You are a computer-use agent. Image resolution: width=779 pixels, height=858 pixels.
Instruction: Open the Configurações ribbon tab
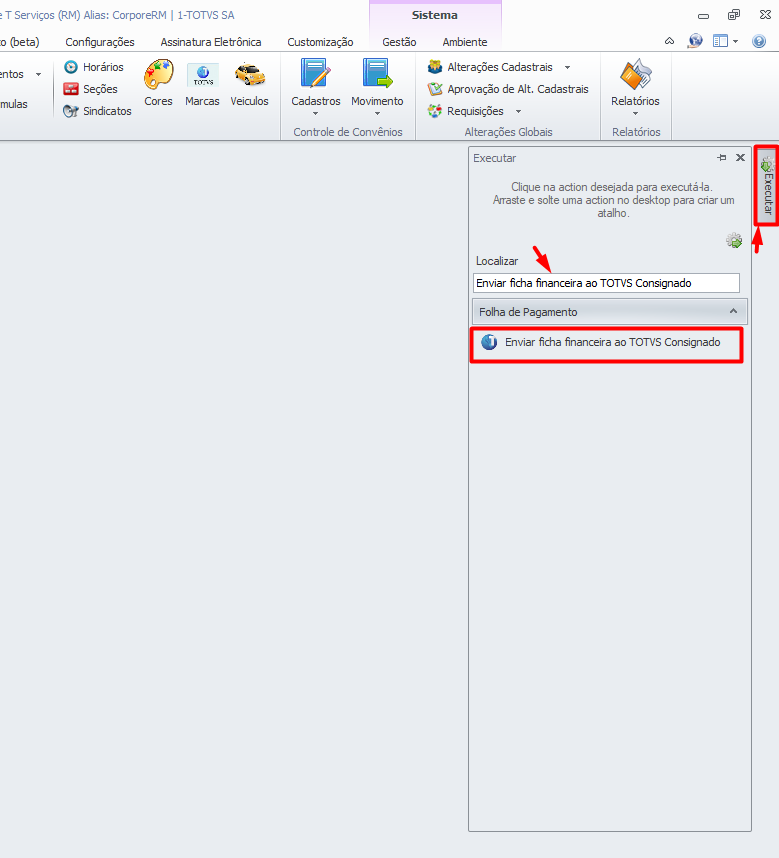[x=100, y=42]
